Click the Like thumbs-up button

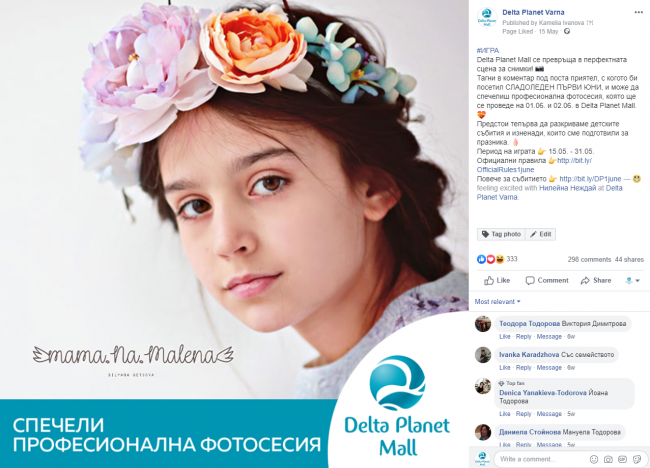point(497,281)
